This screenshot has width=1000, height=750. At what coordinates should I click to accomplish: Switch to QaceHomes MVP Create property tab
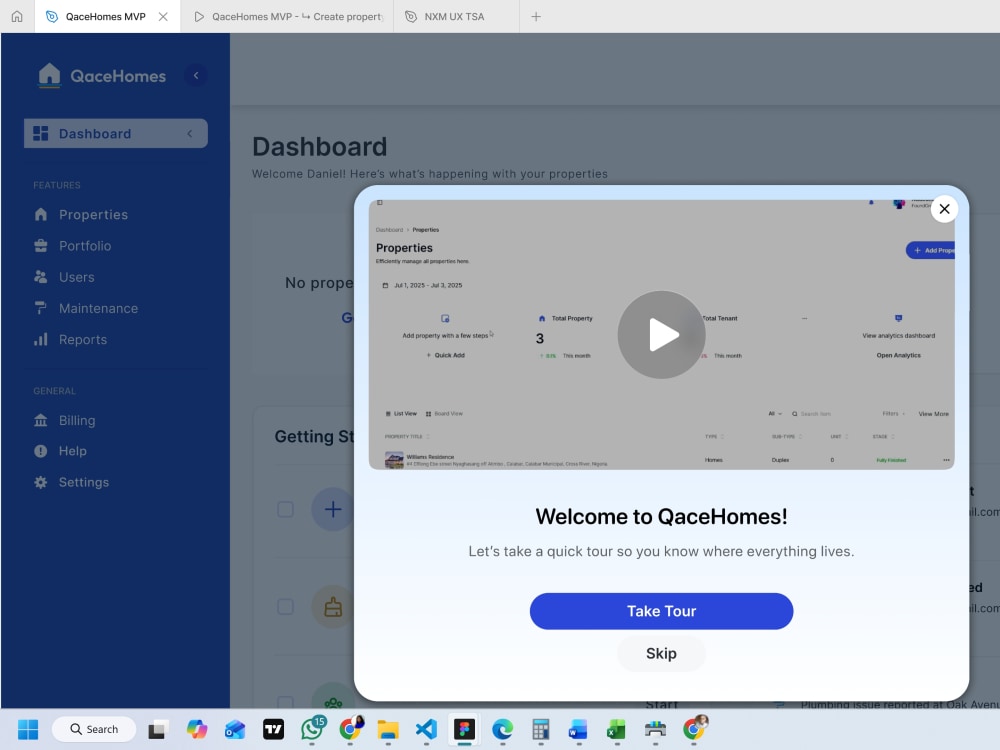click(x=288, y=17)
